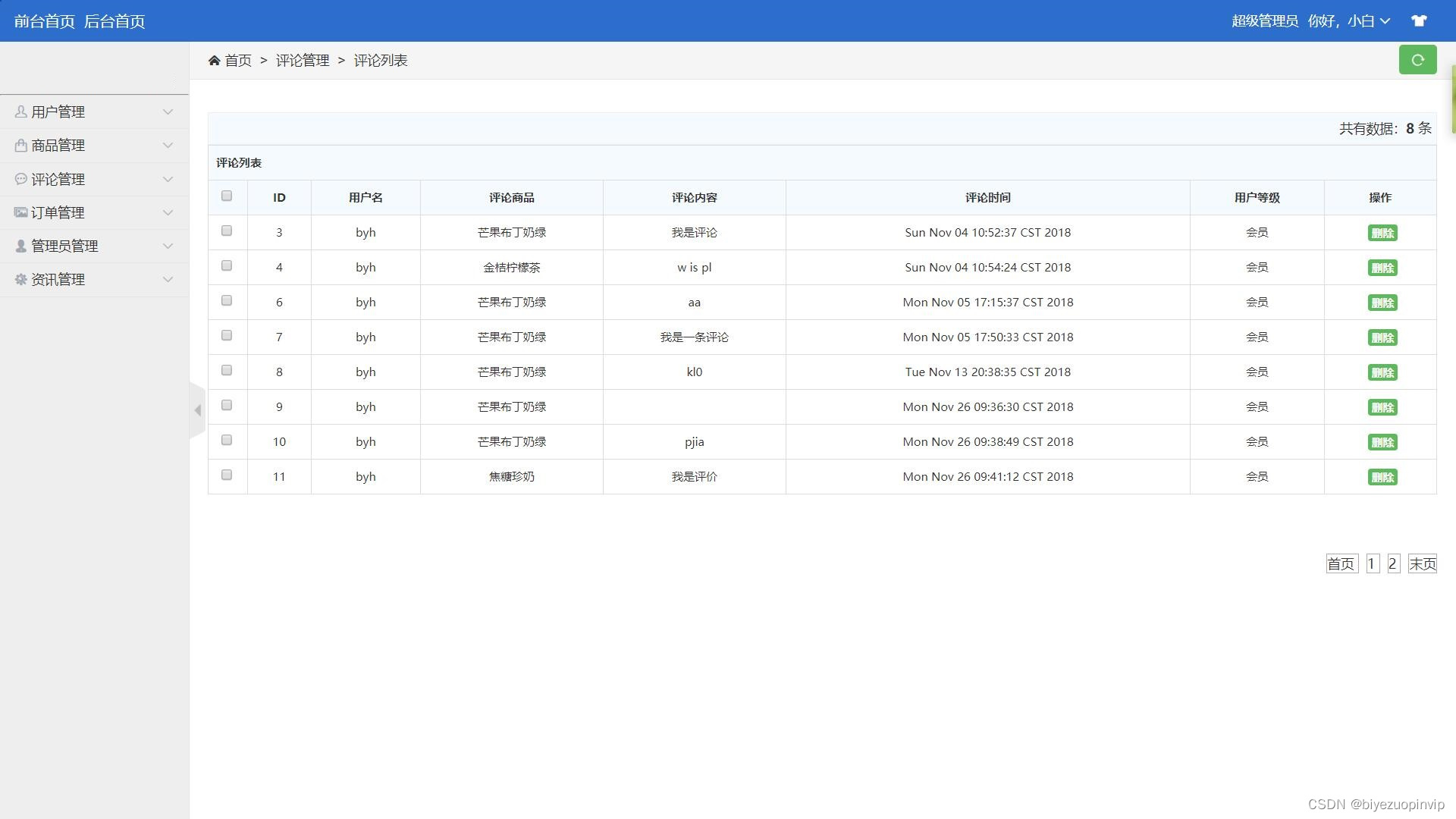Go to 前台首页 in top navigation
Screen dimensions: 1456x819
click(44, 21)
